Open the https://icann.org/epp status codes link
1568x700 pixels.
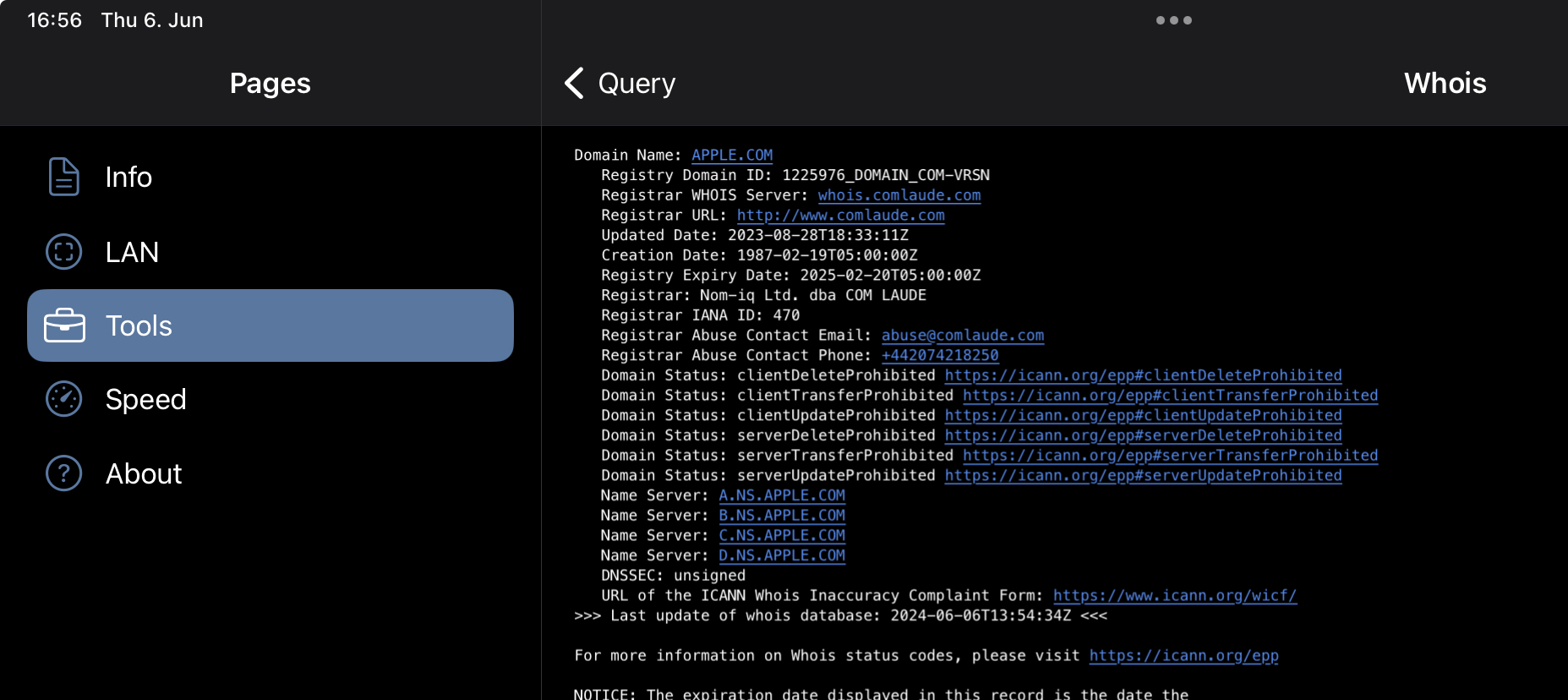pyautogui.click(x=1183, y=655)
